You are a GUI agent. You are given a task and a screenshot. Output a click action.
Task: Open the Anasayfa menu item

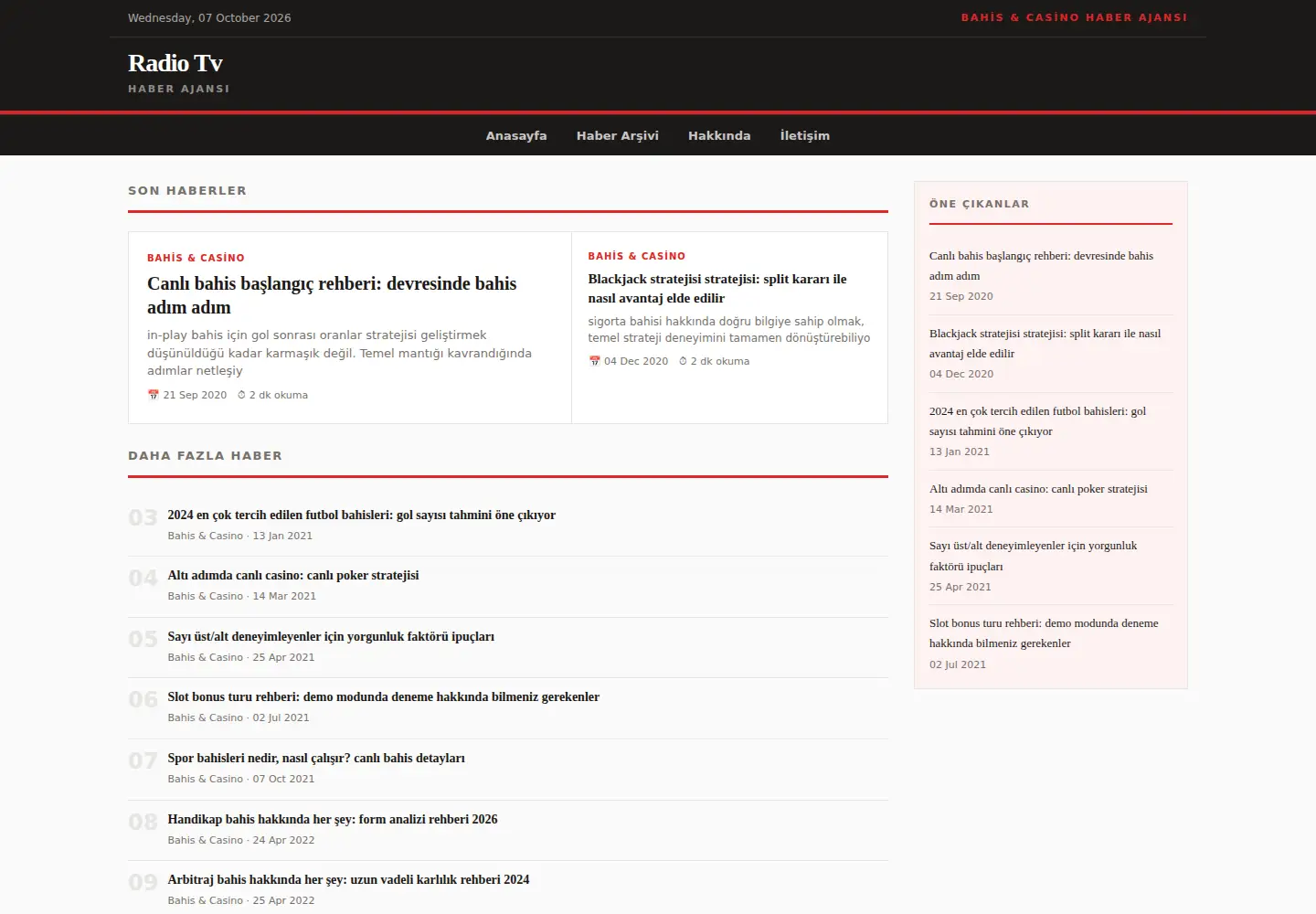coord(516,135)
